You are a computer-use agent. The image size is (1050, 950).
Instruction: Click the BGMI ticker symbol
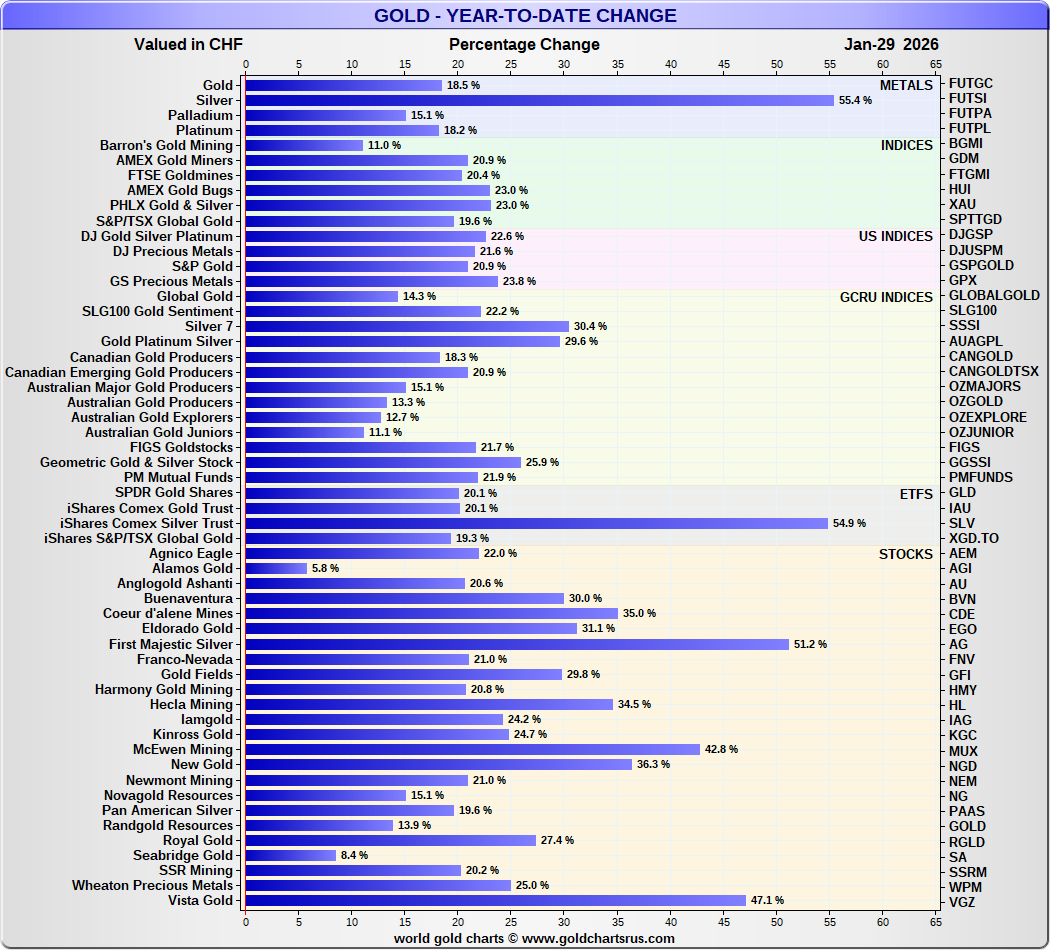click(966, 143)
